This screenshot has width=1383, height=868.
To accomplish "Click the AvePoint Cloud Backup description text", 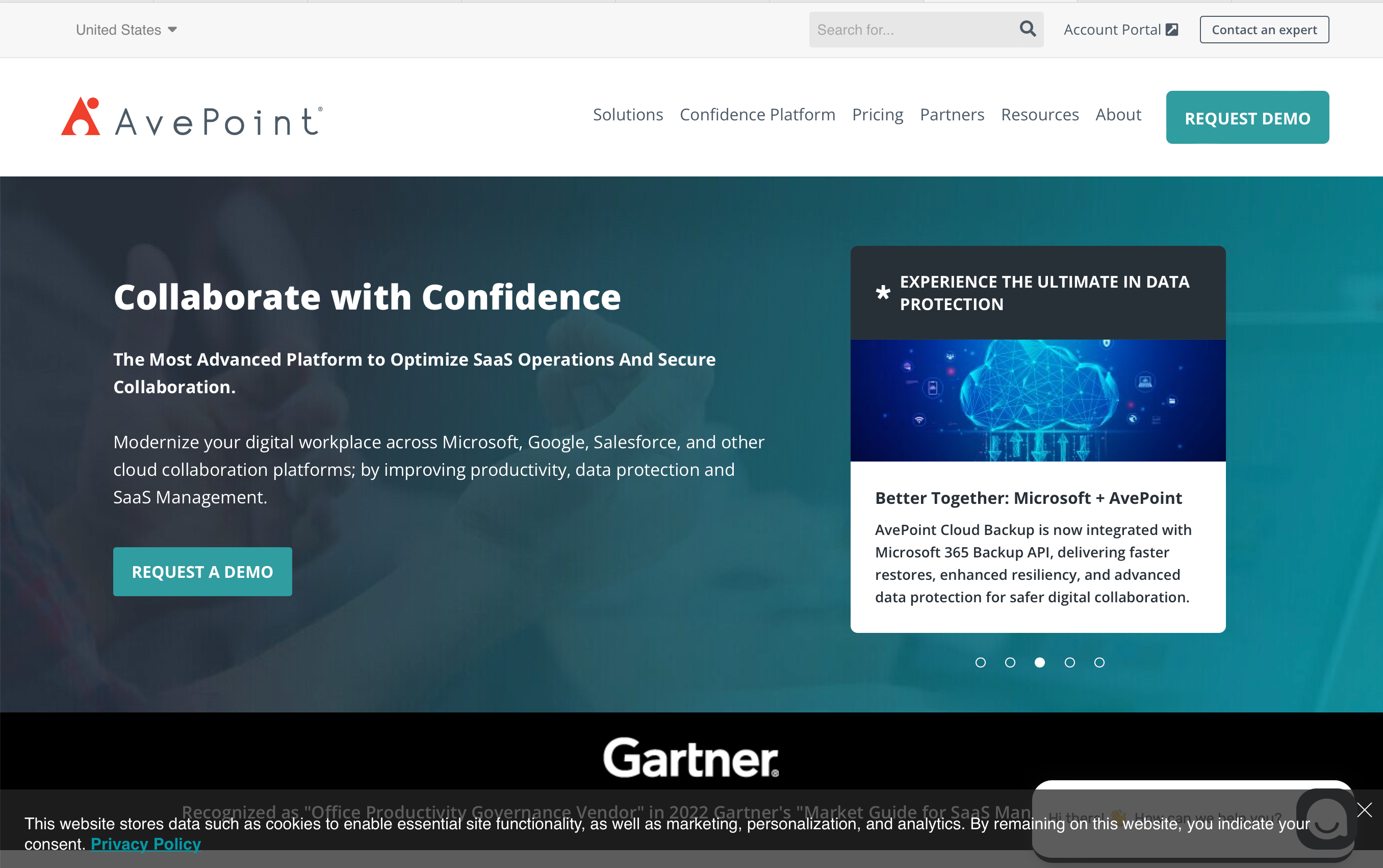I will point(1033,563).
